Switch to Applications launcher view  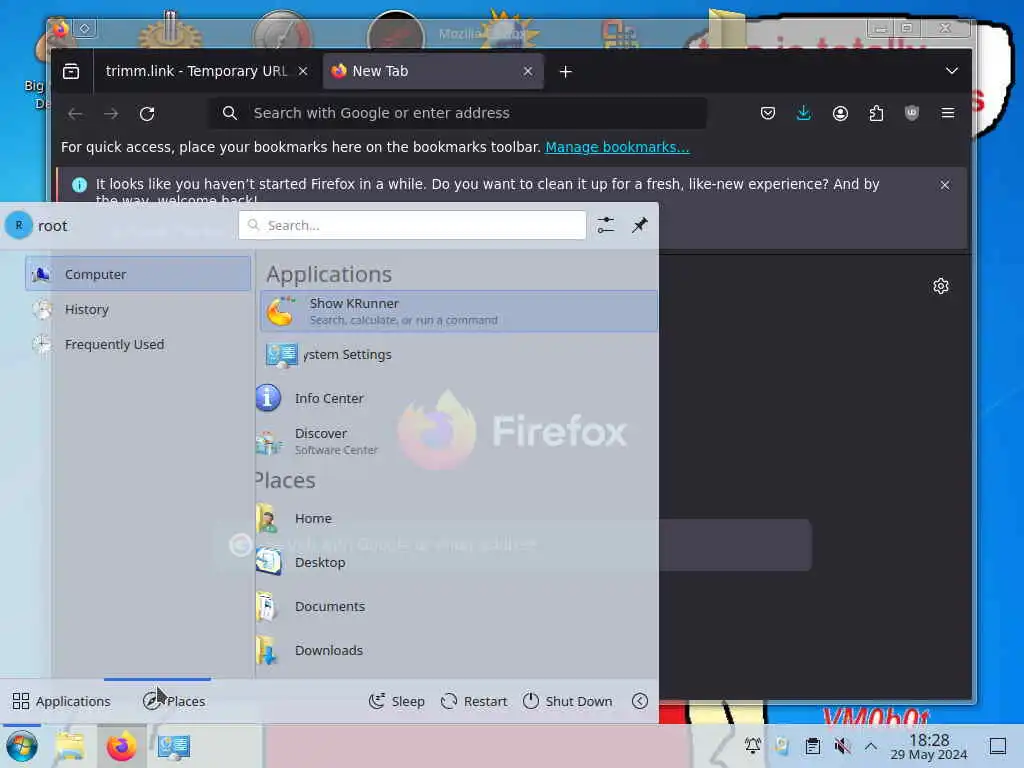pos(62,701)
